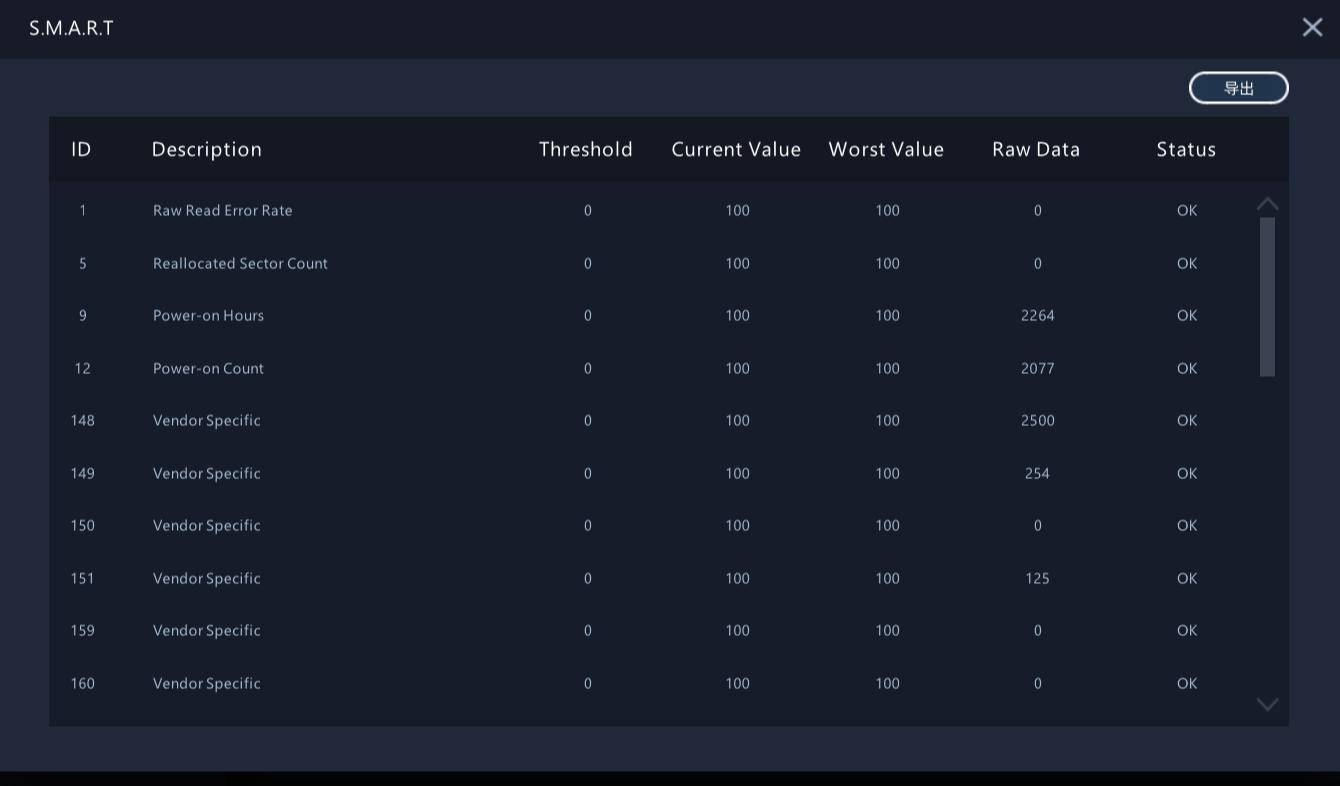1340x786 pixels.
Task: Close the S.M.A.R.T dialog
Action: pos(1312,28)
